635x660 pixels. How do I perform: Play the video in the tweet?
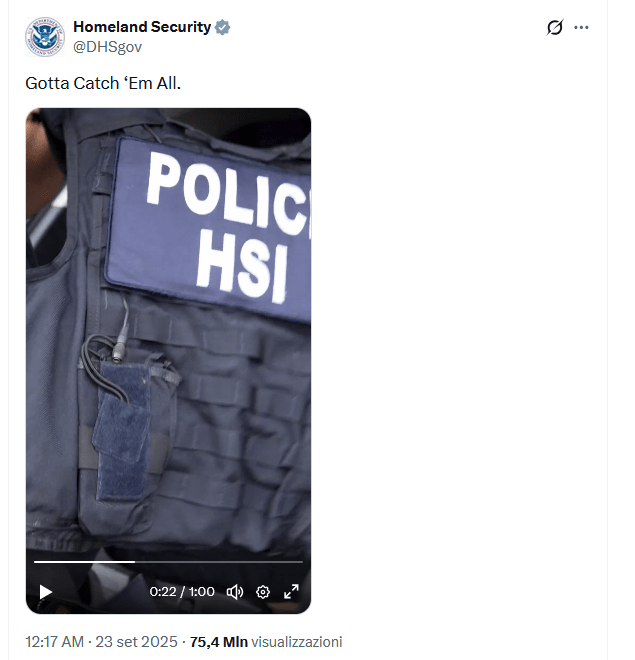point(45,592)
